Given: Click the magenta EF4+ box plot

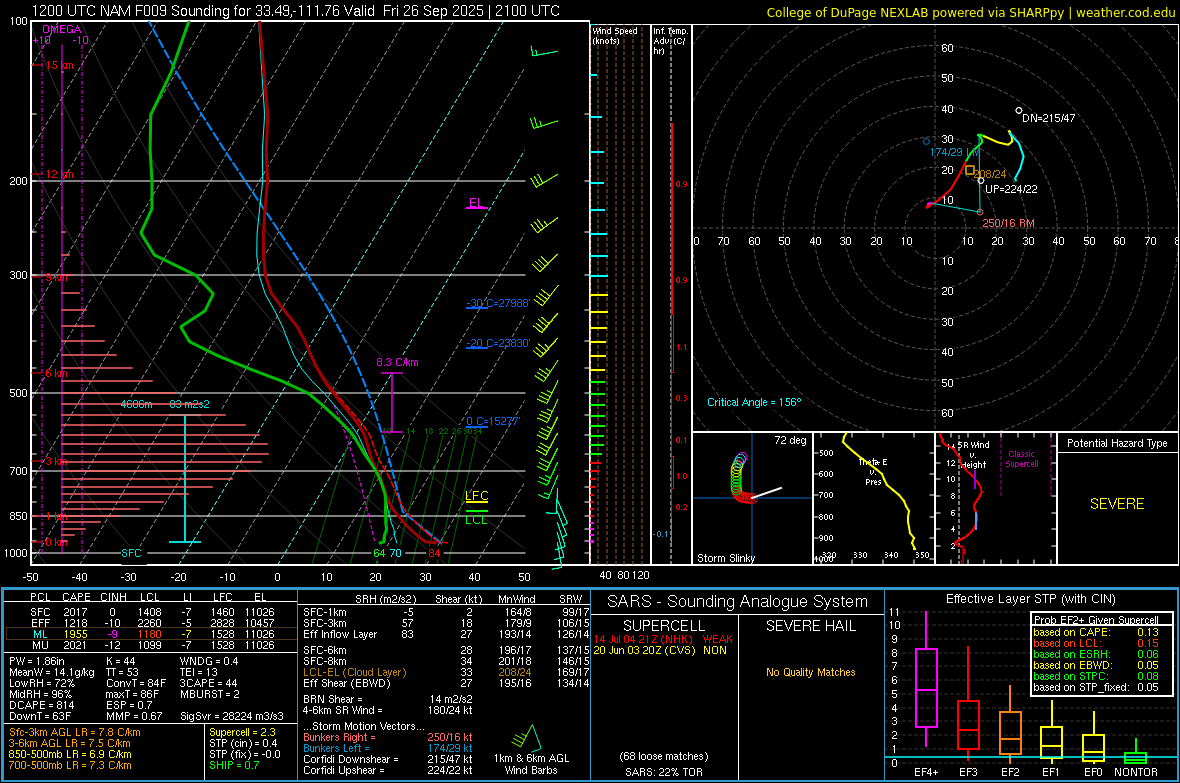Looking at the screenshot, I should (926, 680).
